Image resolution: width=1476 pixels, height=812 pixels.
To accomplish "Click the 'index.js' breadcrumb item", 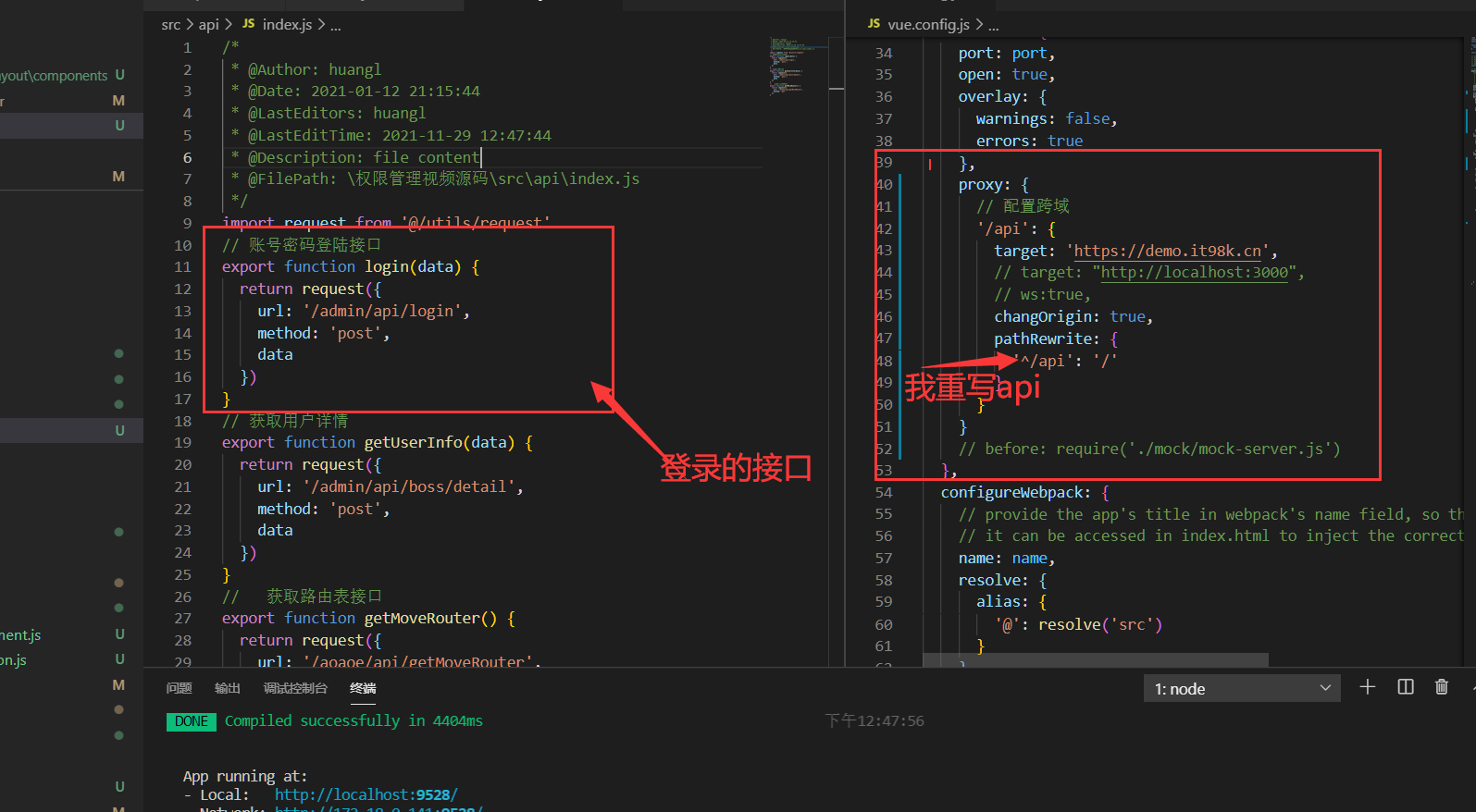I will point(287,24).
